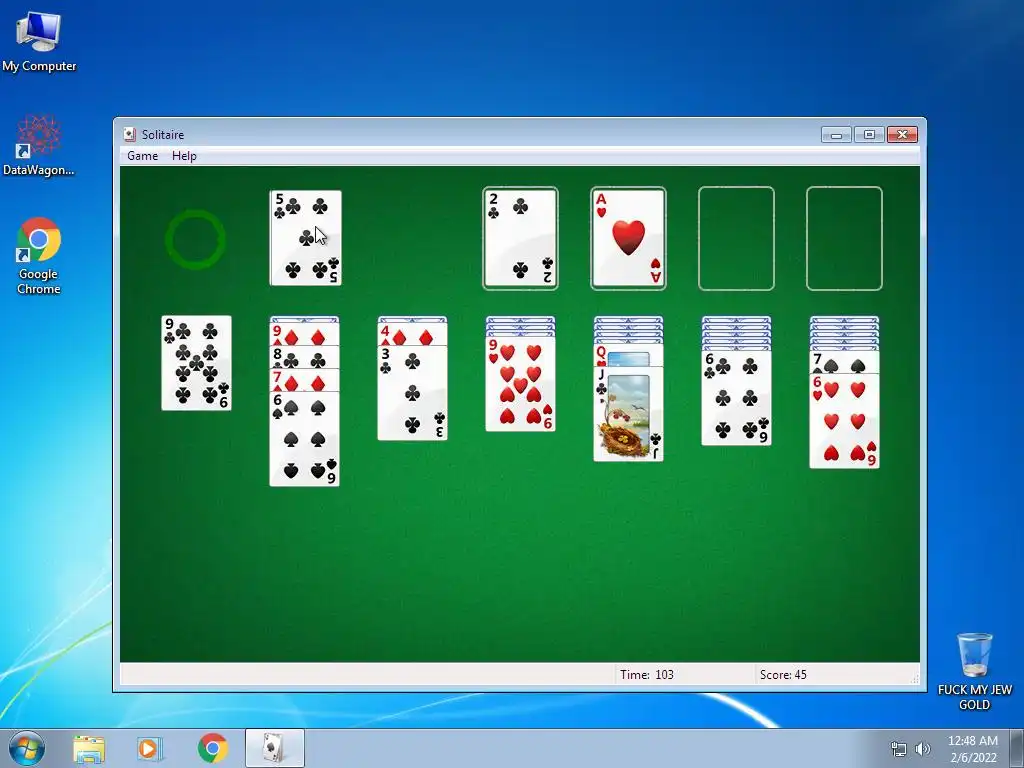
Task: Select the 9 of diamonds card
Action: (x=304, y=333)
